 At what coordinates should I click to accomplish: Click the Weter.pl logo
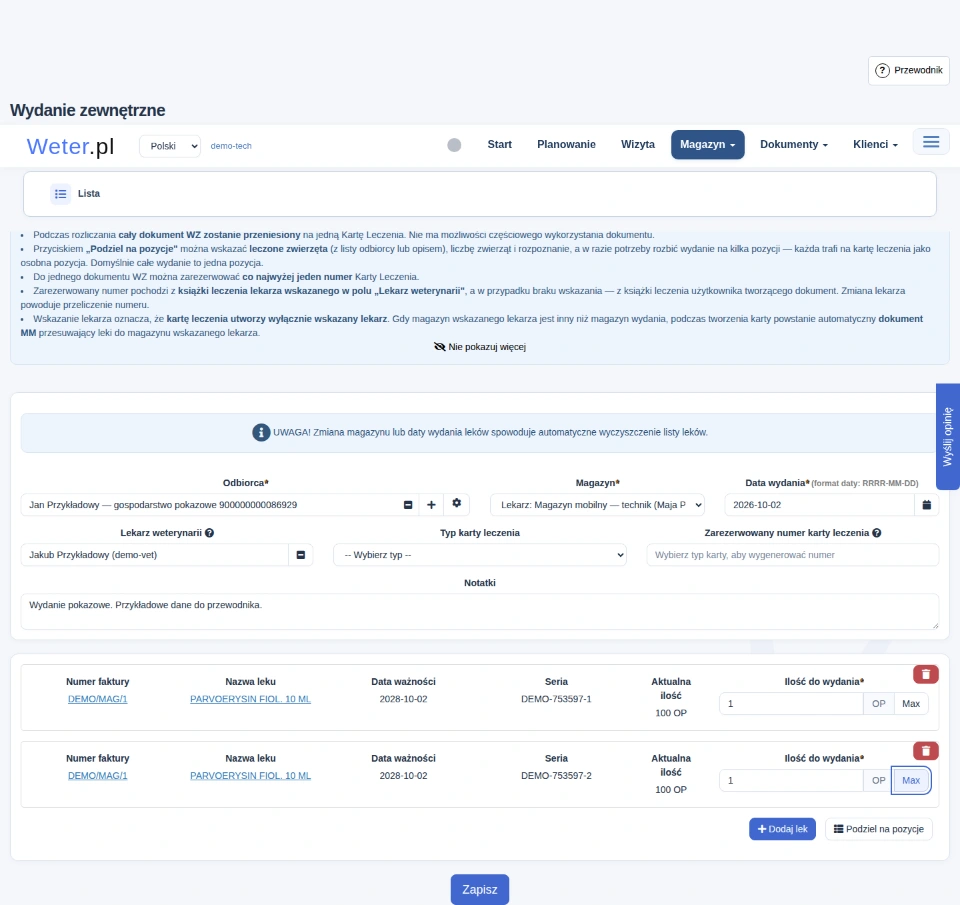70,146
